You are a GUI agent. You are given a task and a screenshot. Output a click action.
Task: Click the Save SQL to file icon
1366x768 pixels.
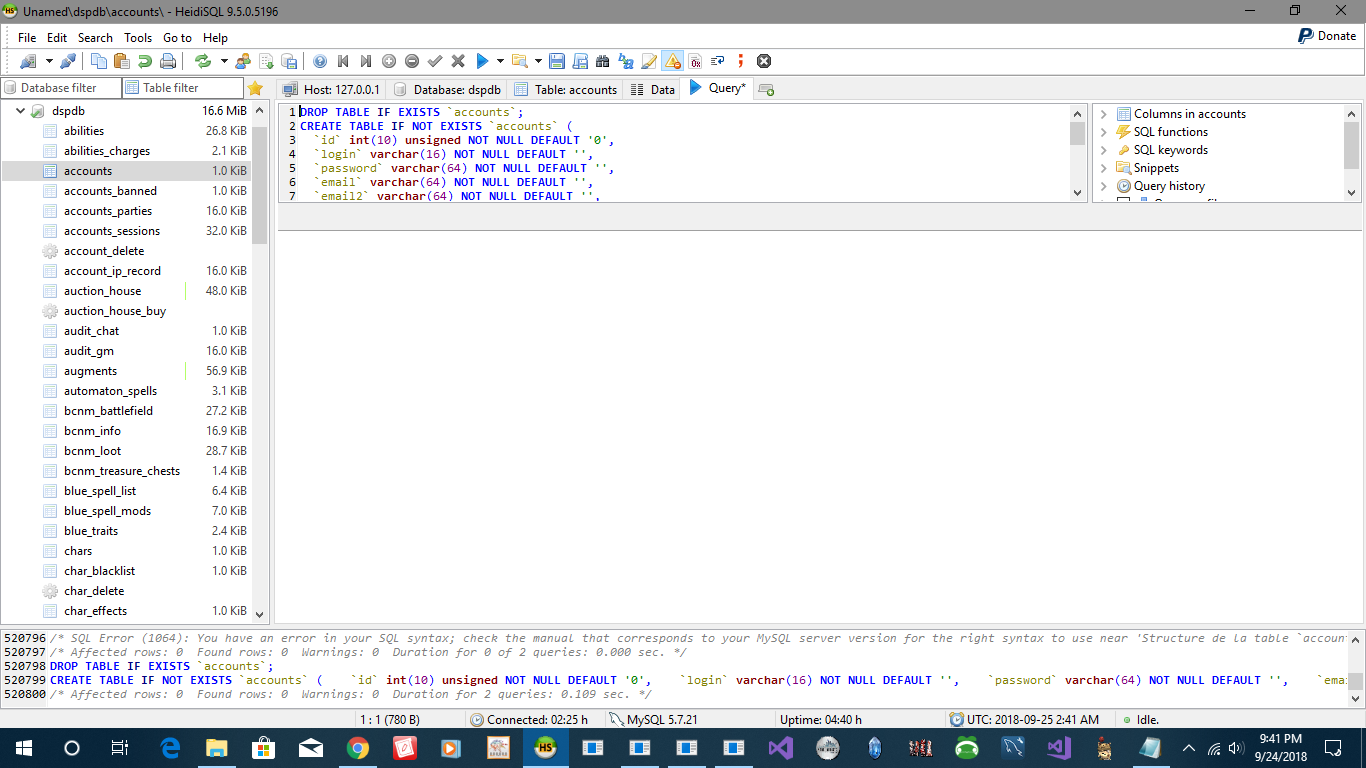coord(557,61)
